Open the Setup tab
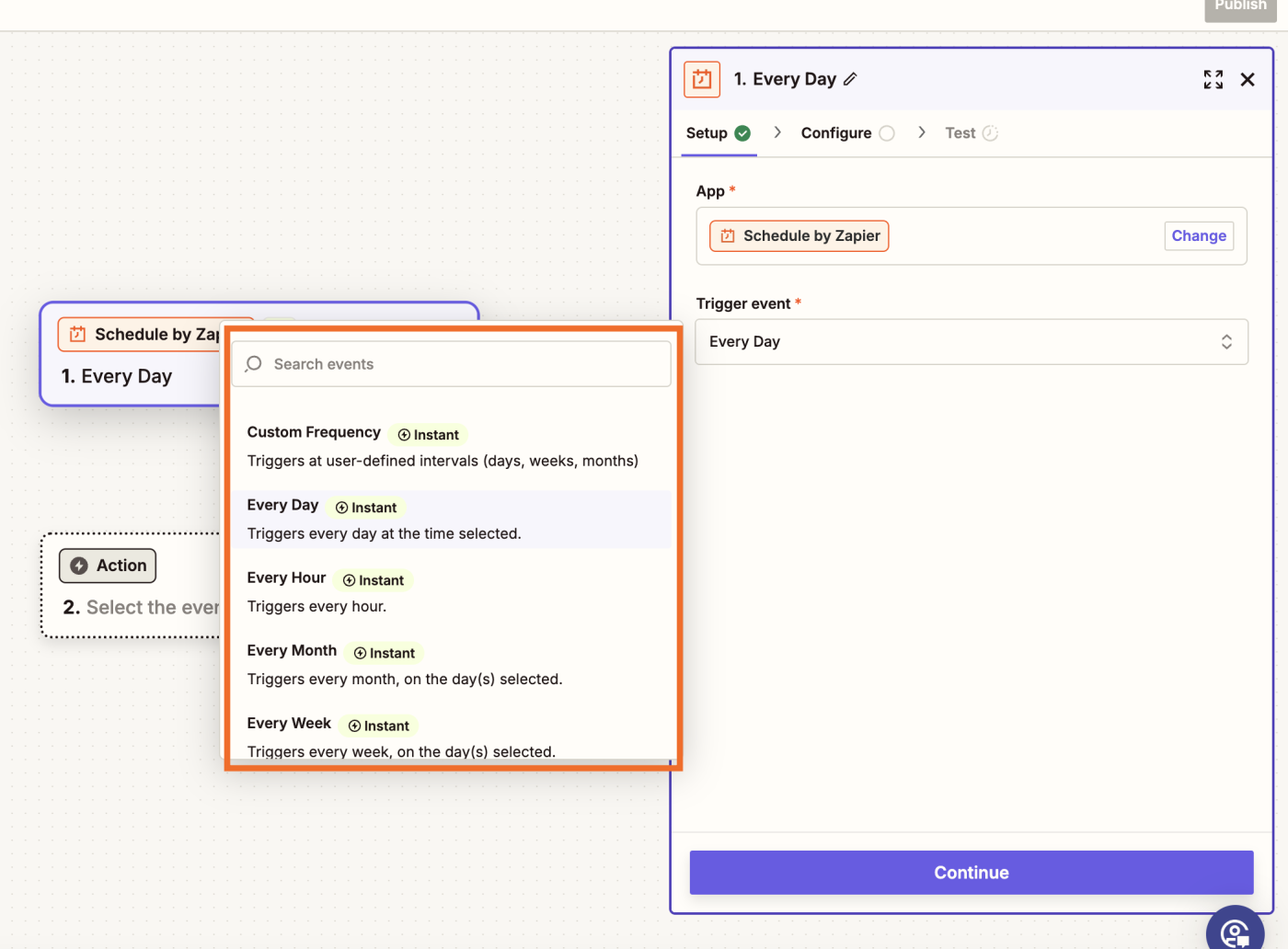Viewport: 1288px width, 949px height. [x=719, y=133]
